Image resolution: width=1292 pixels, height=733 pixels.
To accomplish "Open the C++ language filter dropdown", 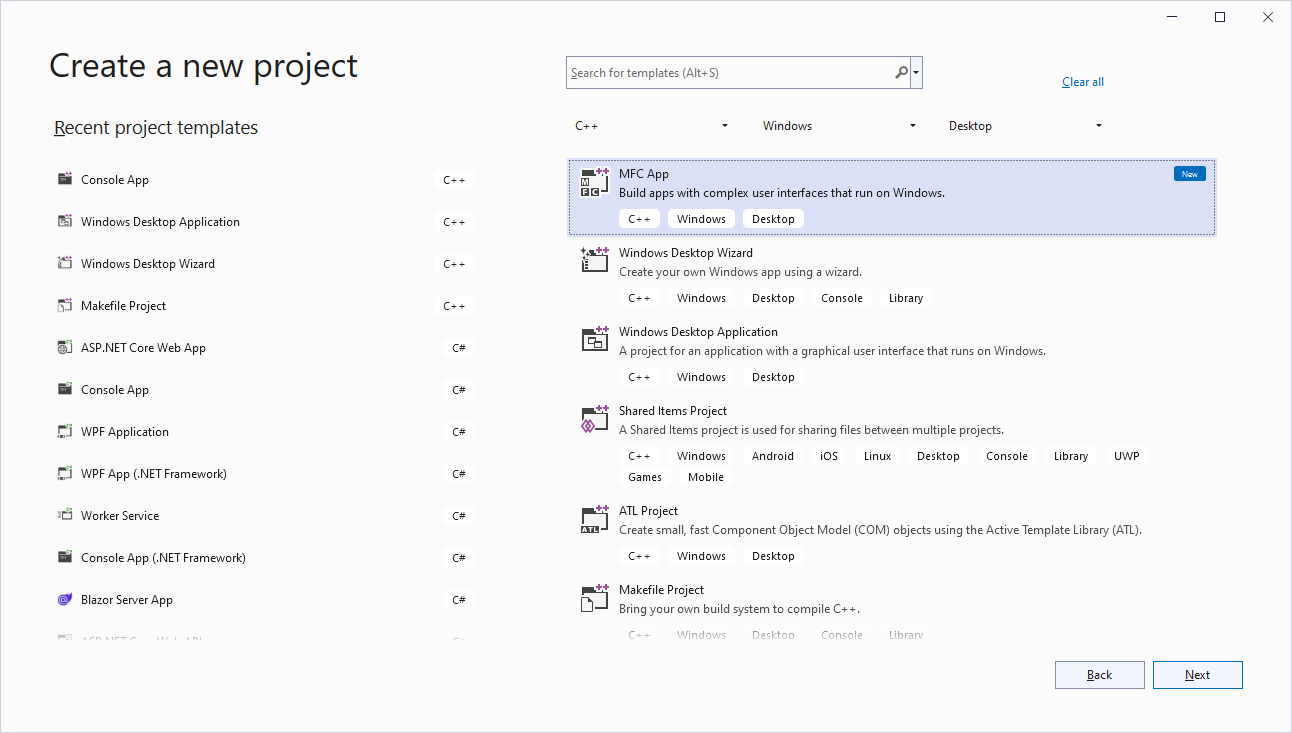I will point(652,126).
